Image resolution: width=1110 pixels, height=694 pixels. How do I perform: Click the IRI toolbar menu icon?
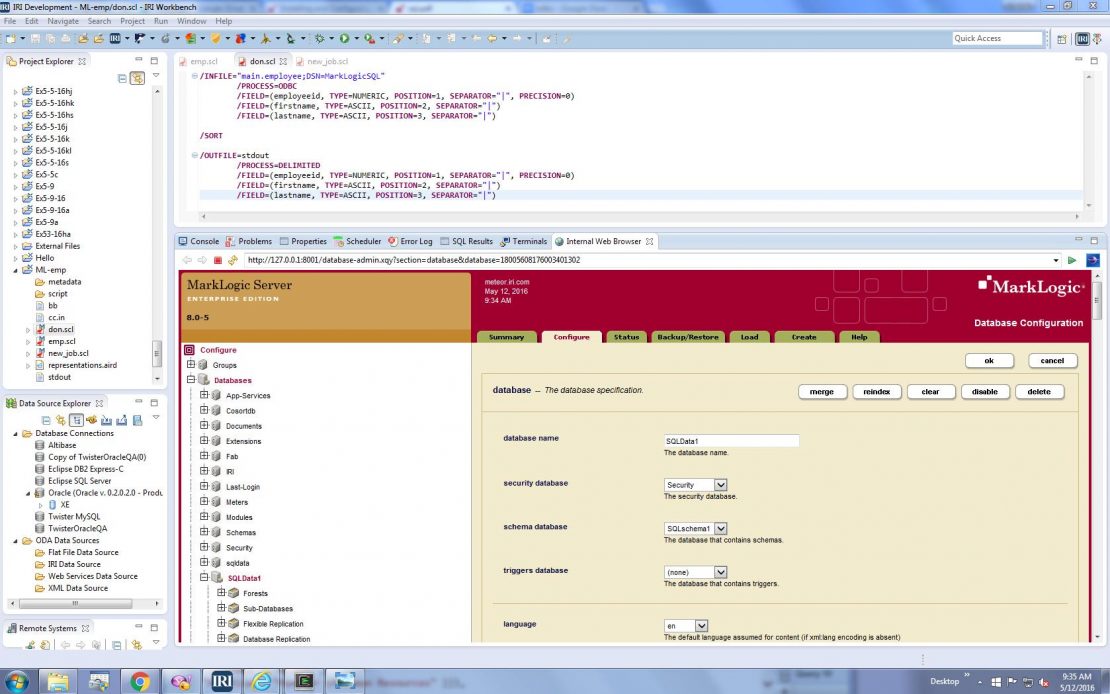pyautogui.click(x=115, y=38)
